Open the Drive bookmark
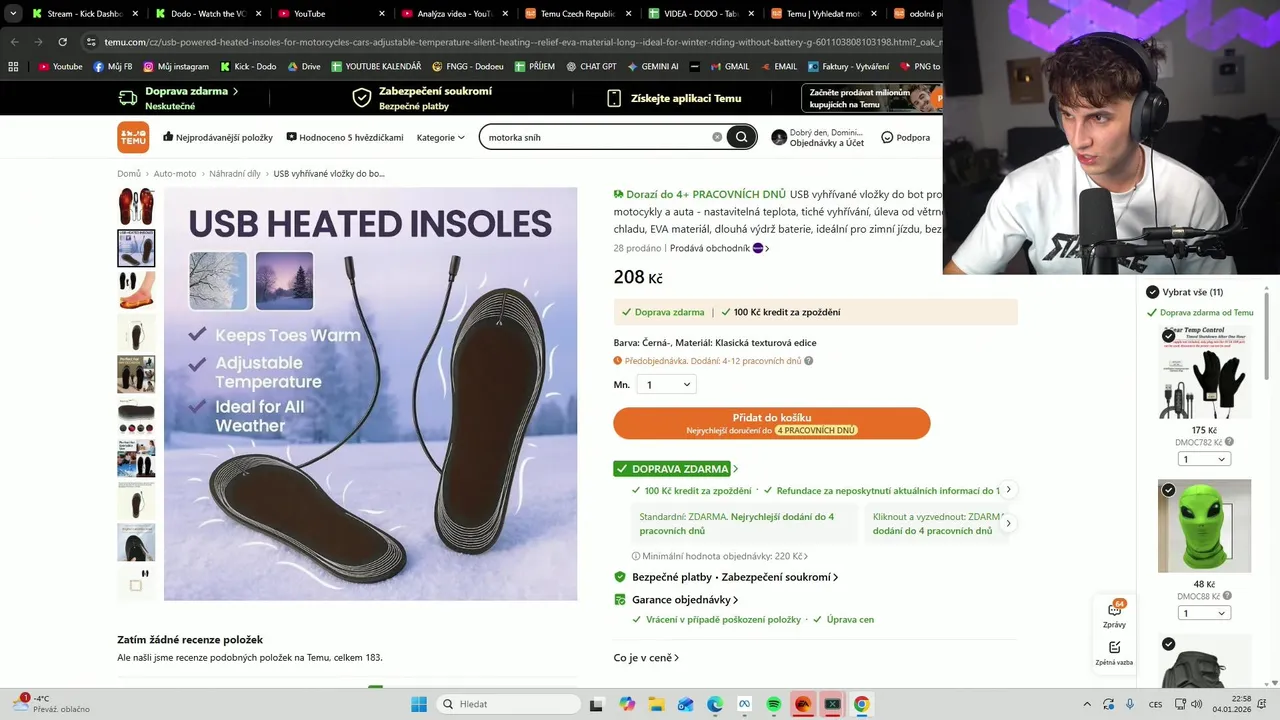1280x720 pixels. (304, 67)
